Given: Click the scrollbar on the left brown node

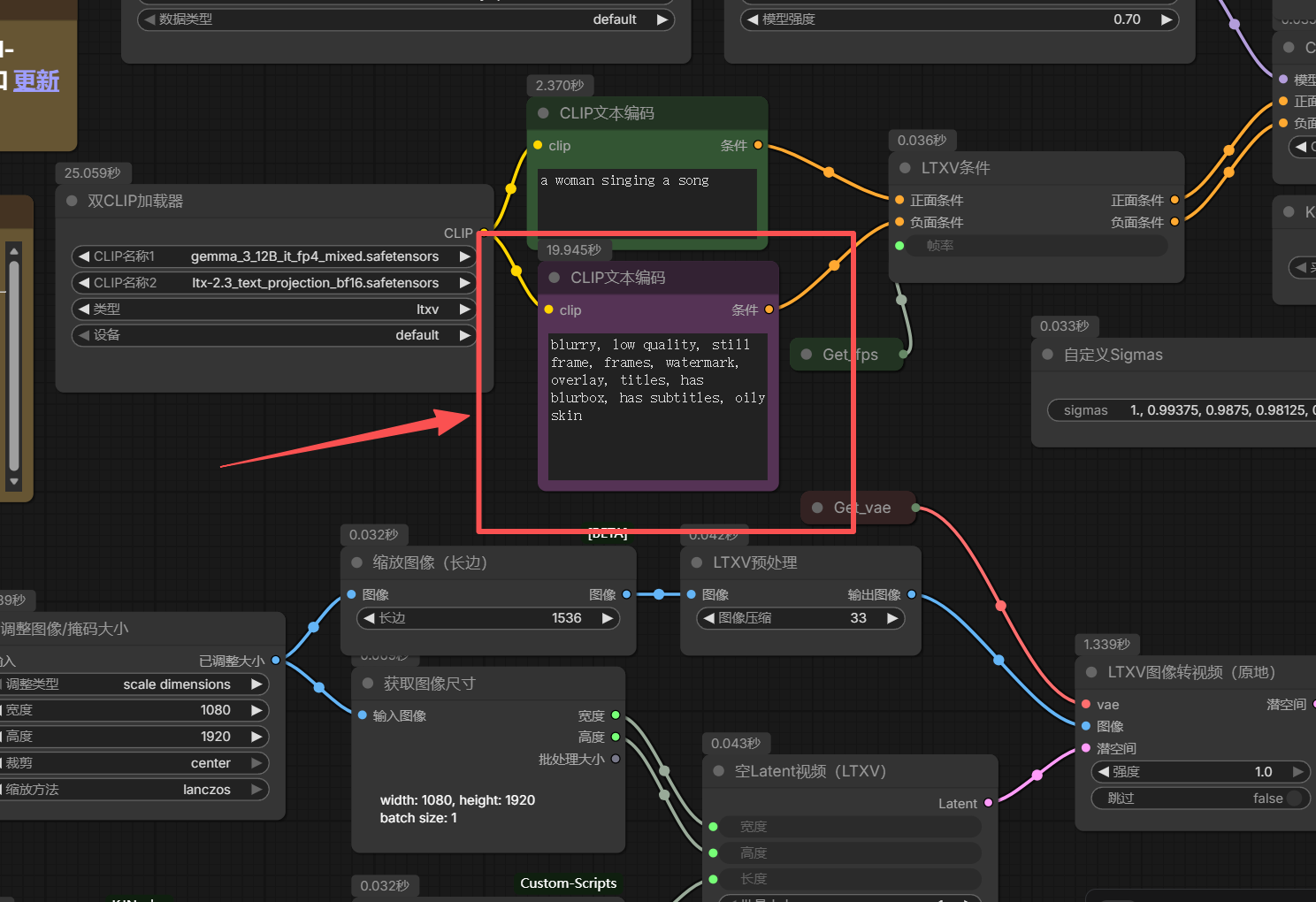Looking at the screenshot, I should (x=13, y=366).
